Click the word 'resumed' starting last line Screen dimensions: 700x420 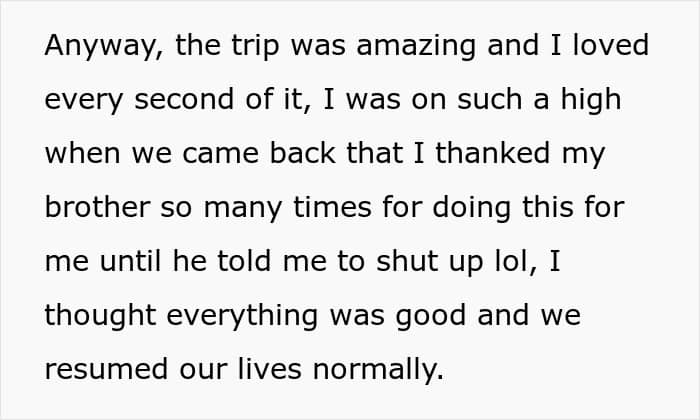pos(107,370)
